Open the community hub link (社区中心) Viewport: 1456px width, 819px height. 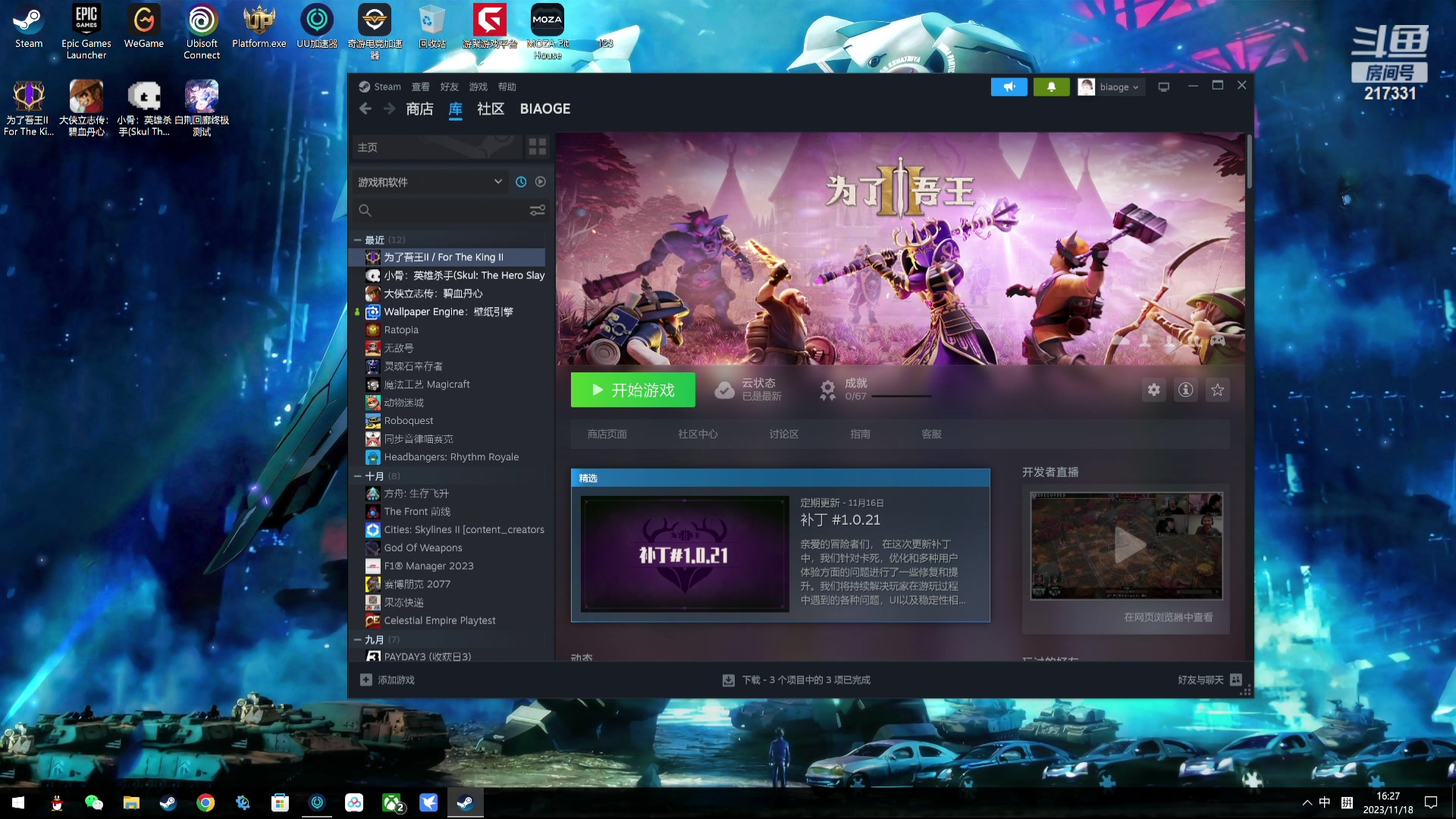coord(698,435)
